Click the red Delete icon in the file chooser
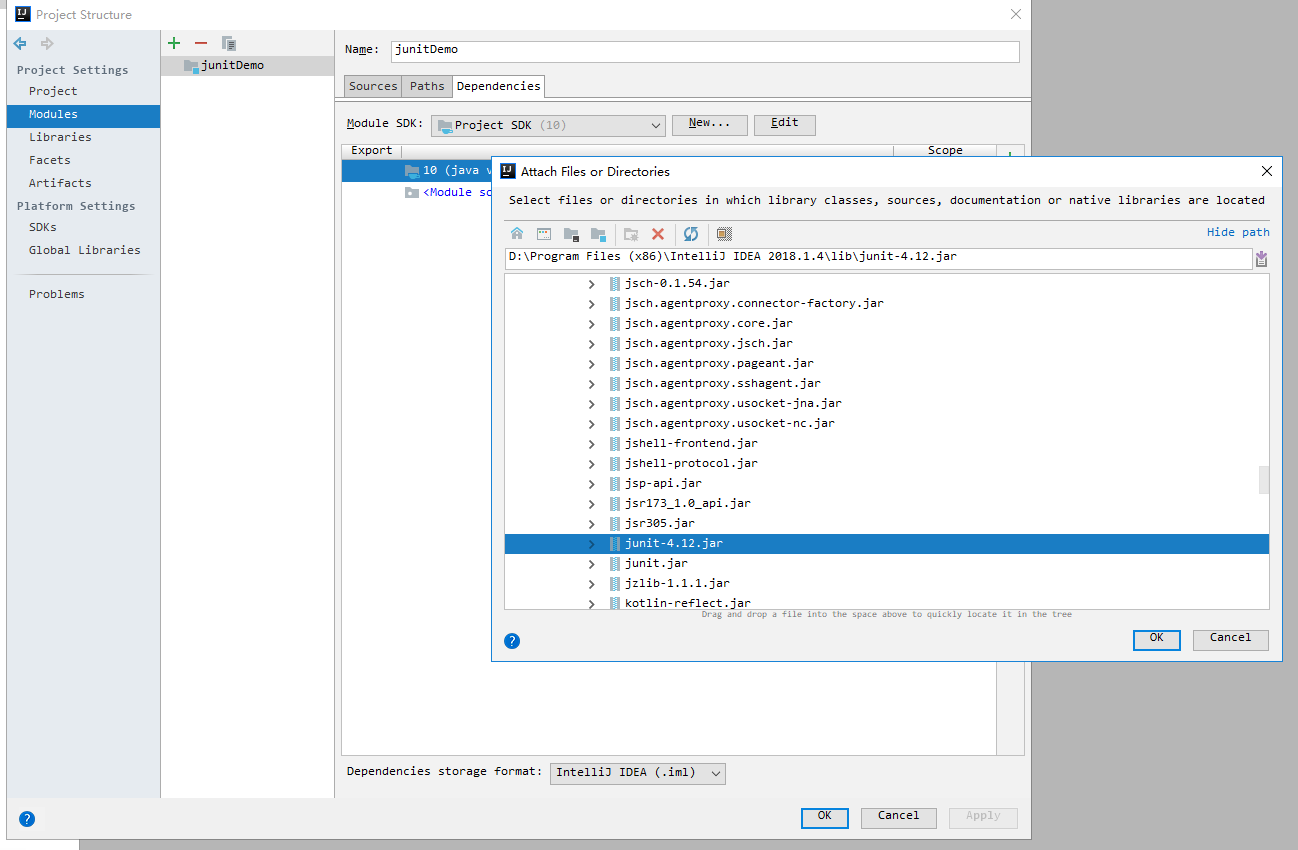Screen dimensions: 1298x850 pyautogui.click(x=658, y=234)
